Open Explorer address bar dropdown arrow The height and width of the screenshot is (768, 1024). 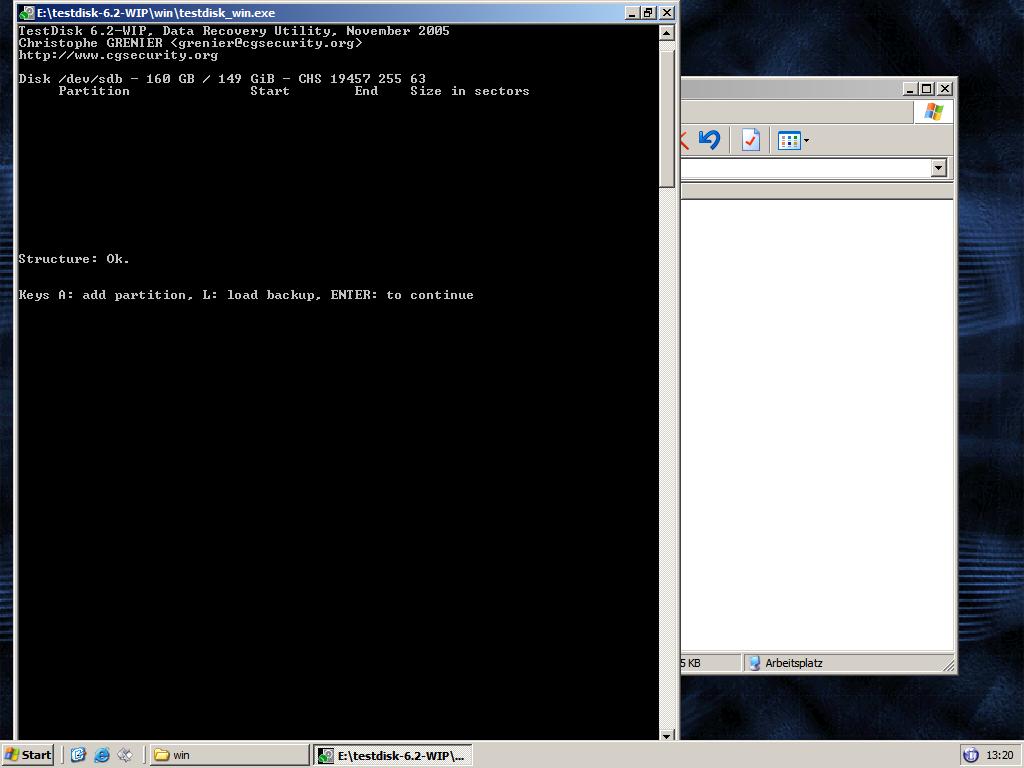[x=938, y=168]
